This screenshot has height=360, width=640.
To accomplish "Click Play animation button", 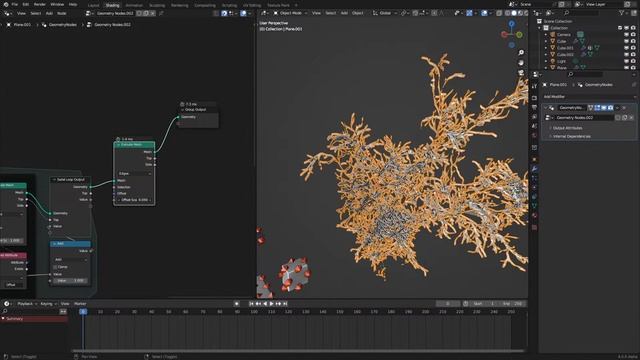I will (272, 304).
